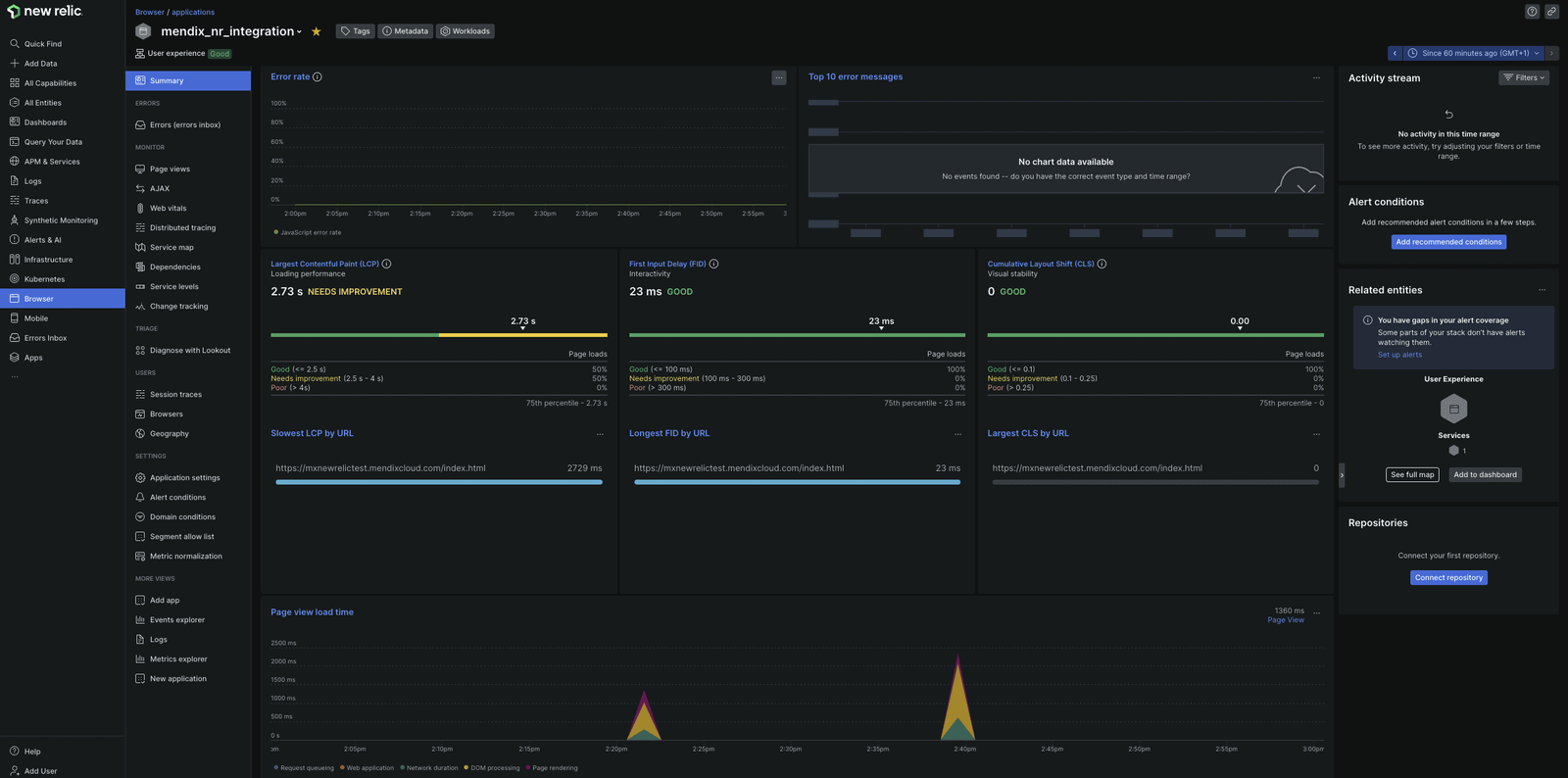The width and height of the screenshot is (1568, 778).
Task: Open Activity stream Filters dropdown
Action: [1524, 77]
